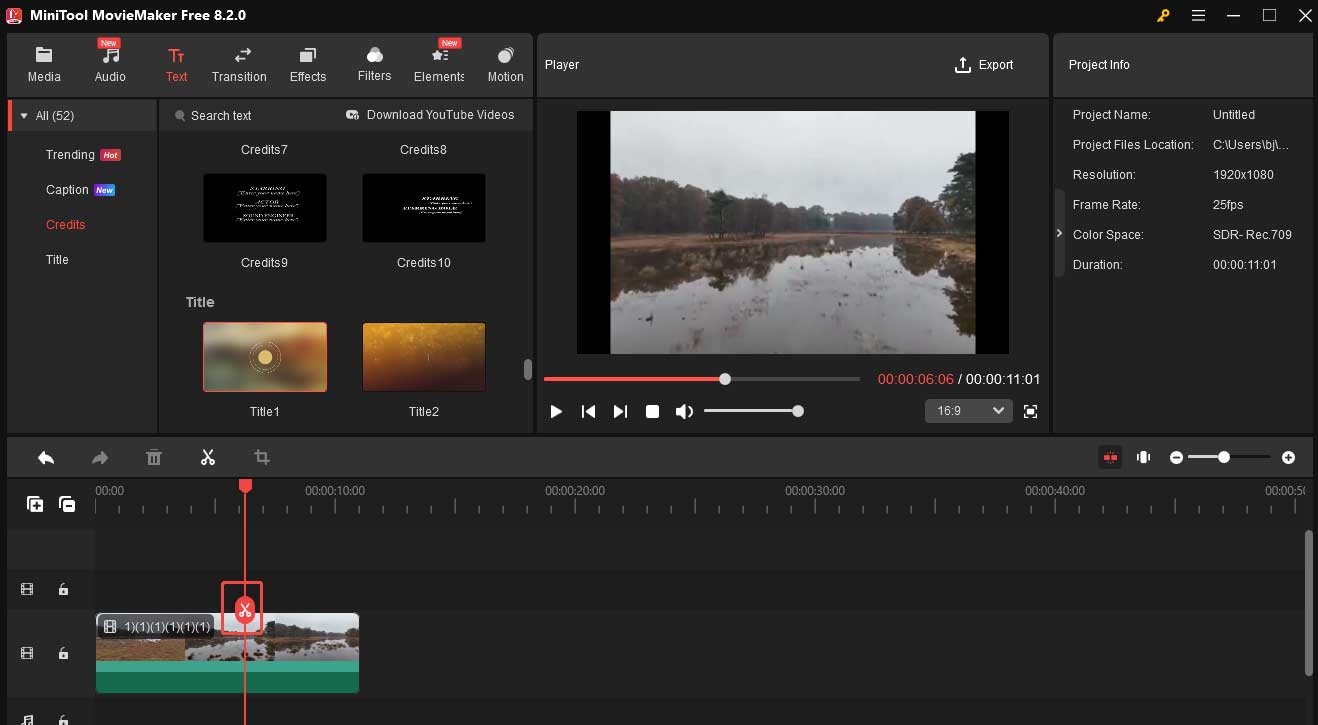1318x725 pixels.
Task: Toggle lock on audio track
Action: (x=63, y=719)
